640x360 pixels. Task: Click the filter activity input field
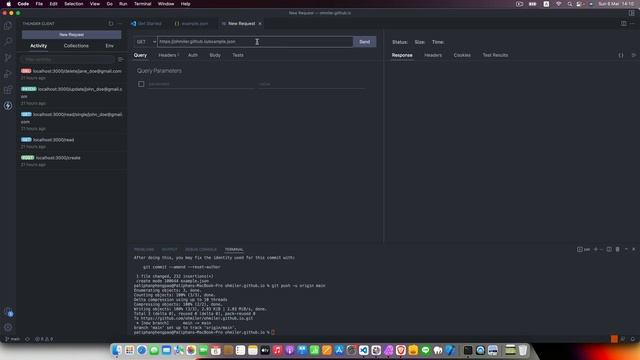68,60
